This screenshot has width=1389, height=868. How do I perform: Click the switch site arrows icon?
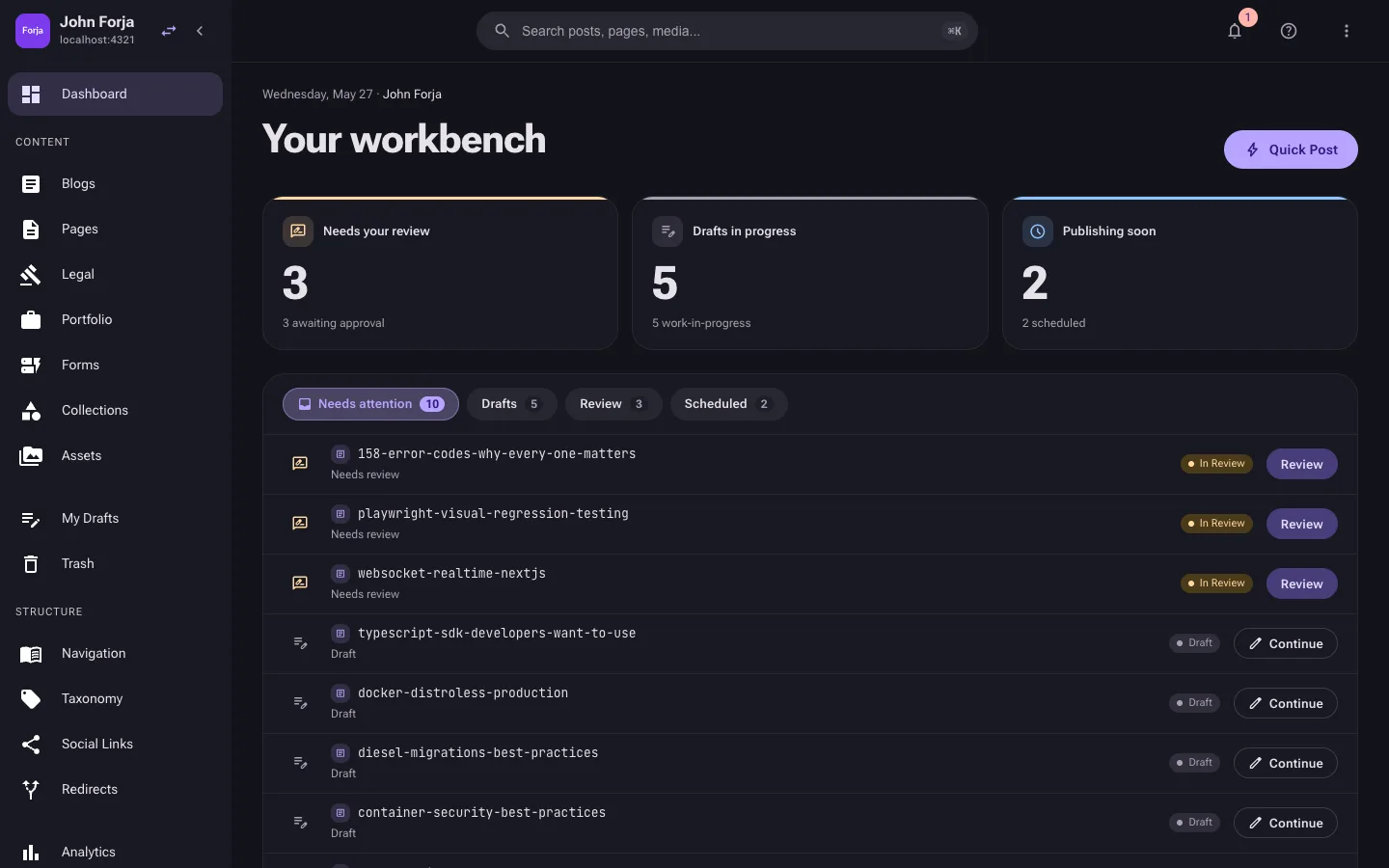(169, 31)
